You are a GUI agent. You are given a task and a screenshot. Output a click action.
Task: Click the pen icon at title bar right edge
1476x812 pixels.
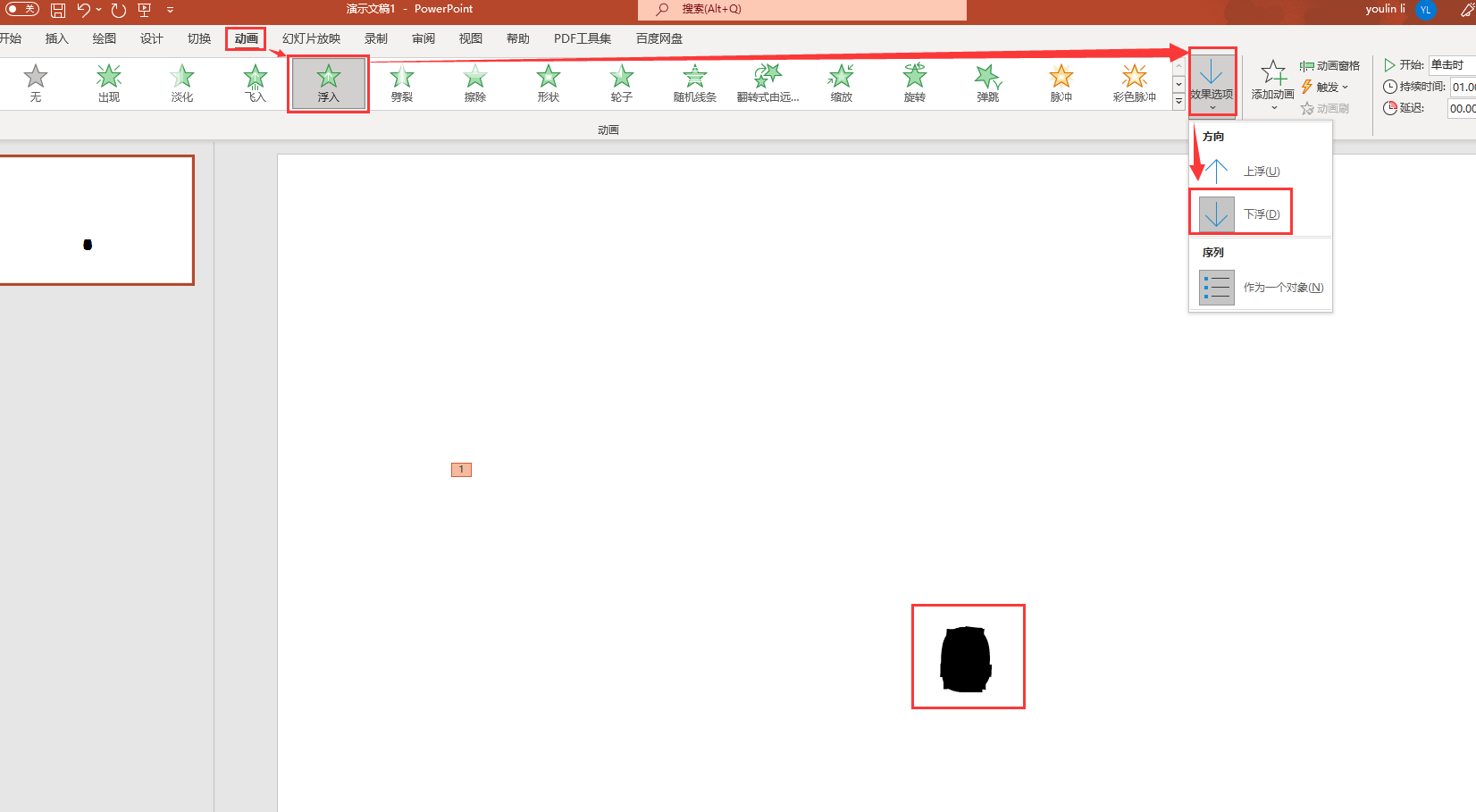(x=1467, y=10)
